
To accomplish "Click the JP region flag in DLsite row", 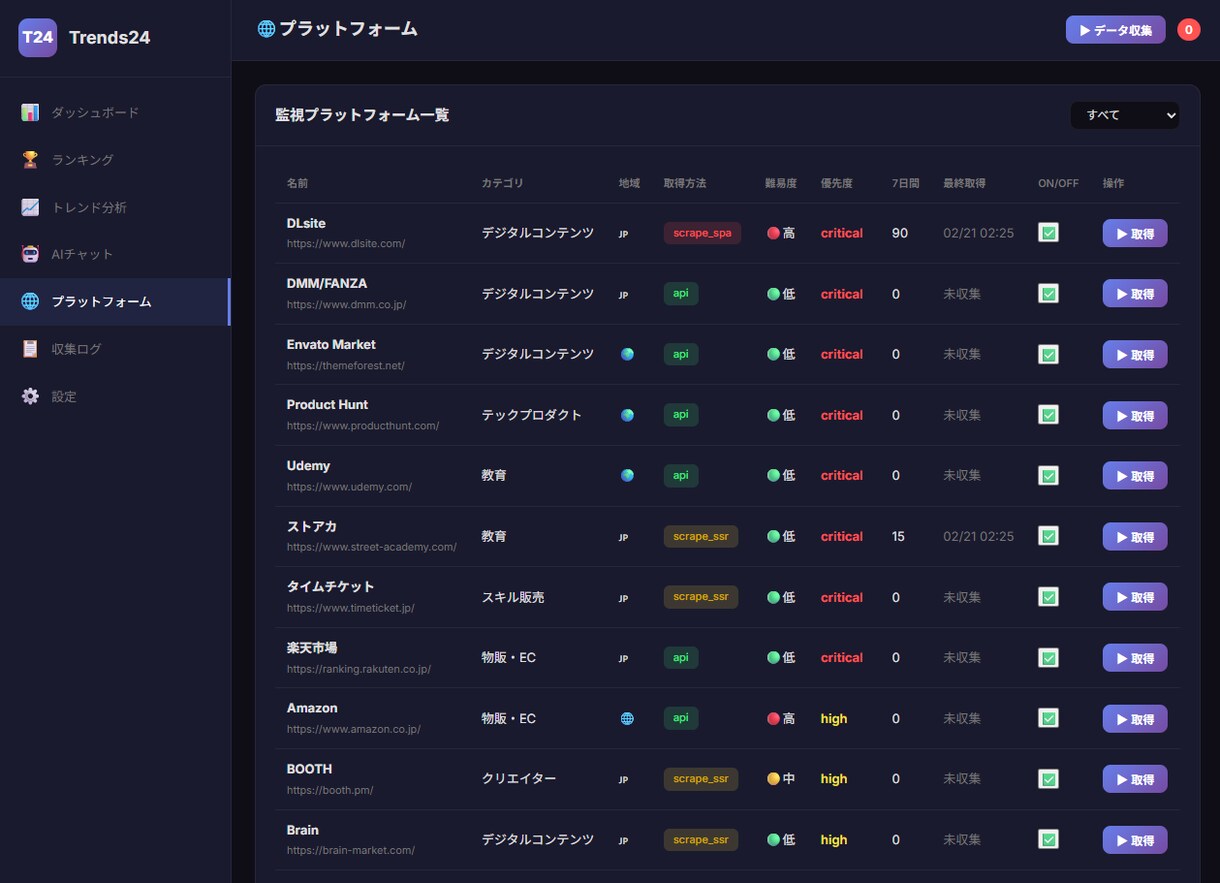I will pos(624,234).
